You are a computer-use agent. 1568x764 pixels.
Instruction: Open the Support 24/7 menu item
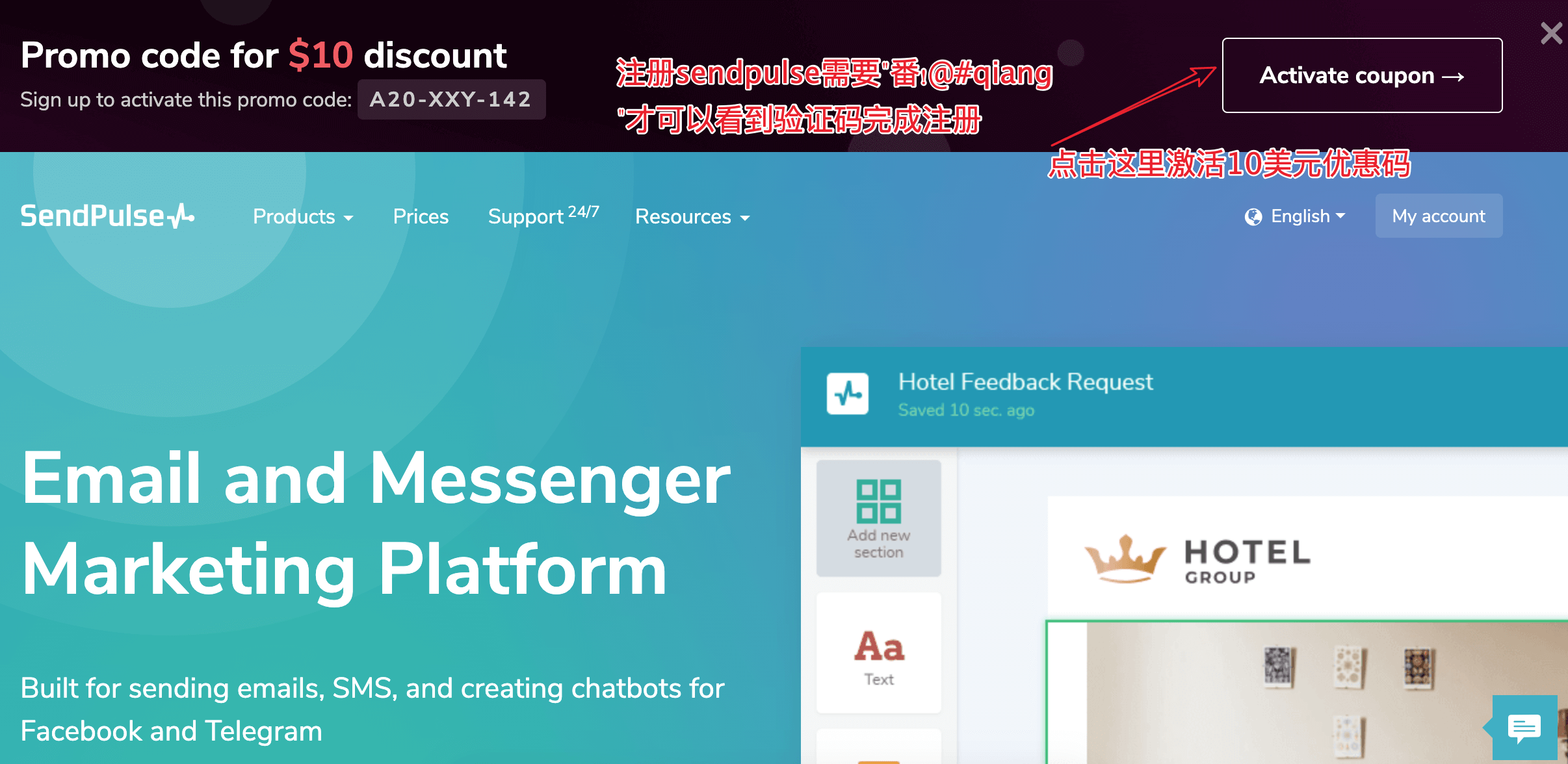click(542, 217)
